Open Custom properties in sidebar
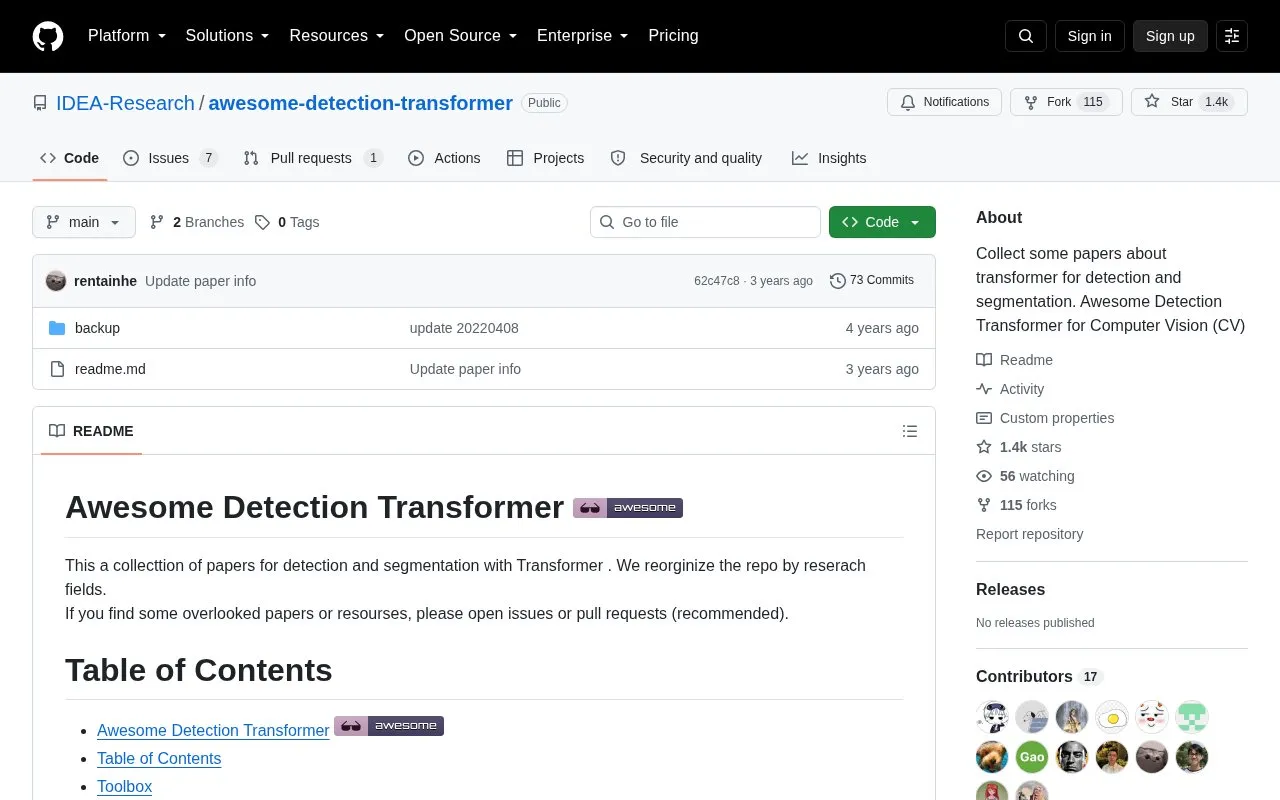This screenshot has width=1280, height=800. [x=1056, y=418]
